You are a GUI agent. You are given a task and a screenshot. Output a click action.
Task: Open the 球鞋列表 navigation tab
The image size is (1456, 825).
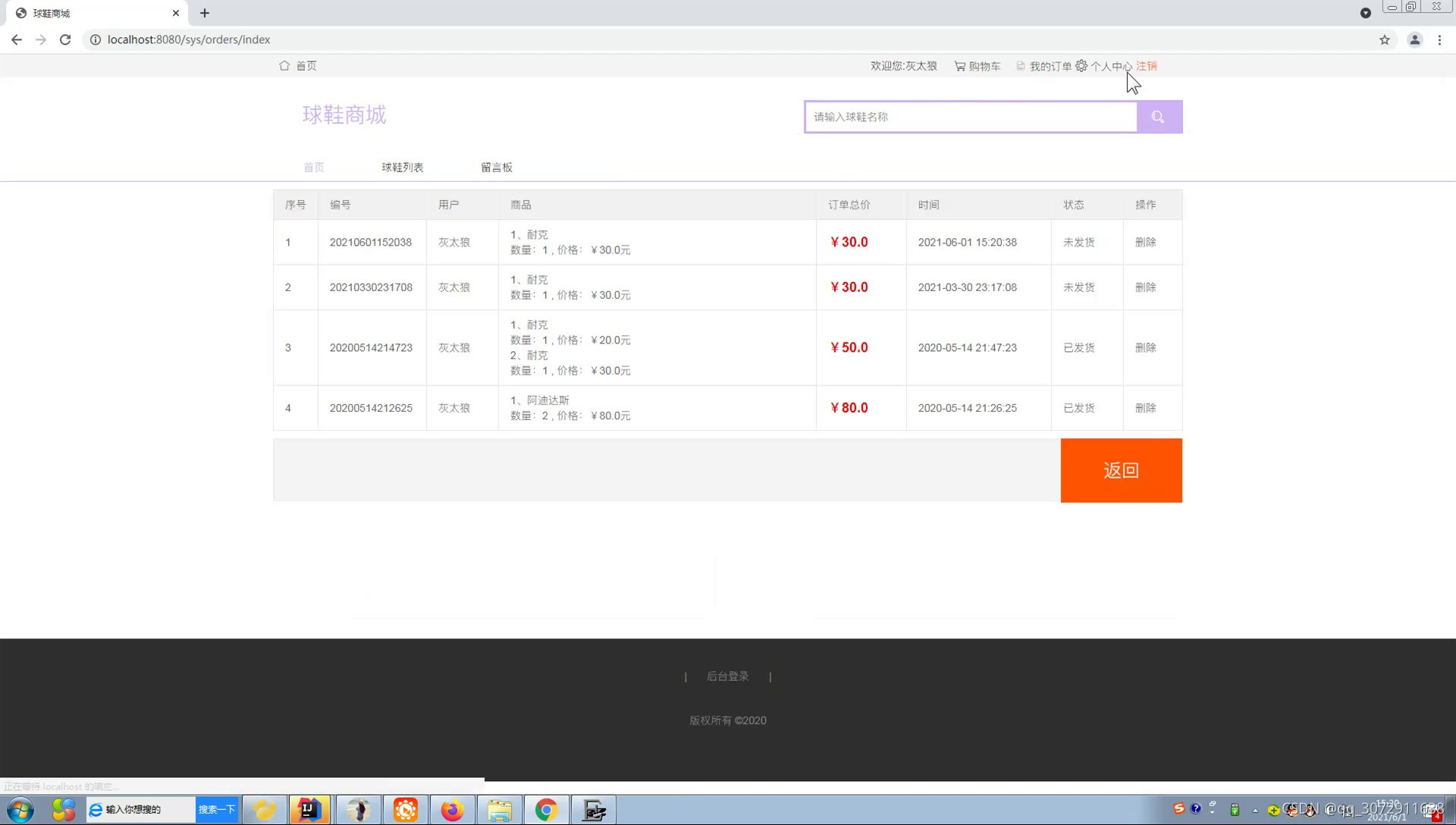(403, 168)
